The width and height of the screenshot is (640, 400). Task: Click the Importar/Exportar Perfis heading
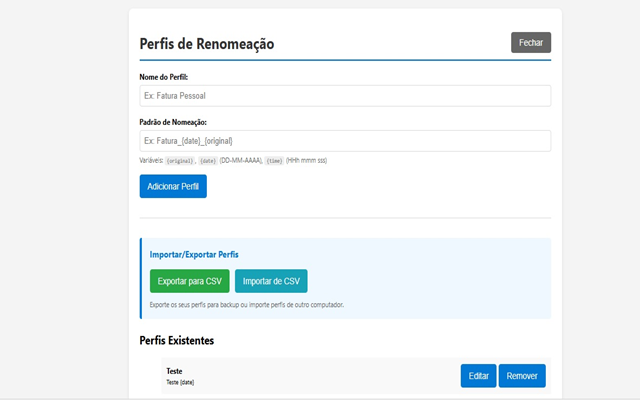[x=194, y=255]
